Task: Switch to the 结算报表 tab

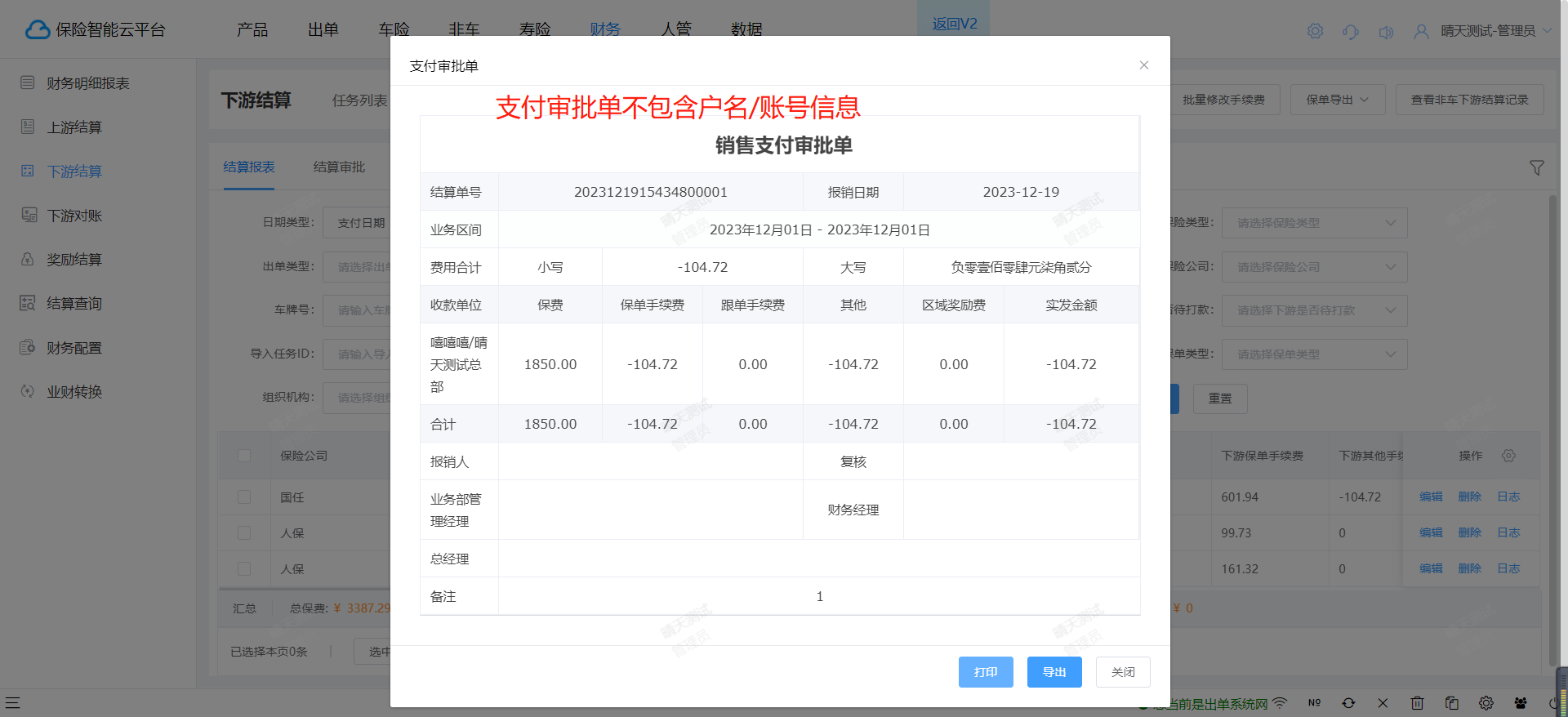Action: (249, 167)
